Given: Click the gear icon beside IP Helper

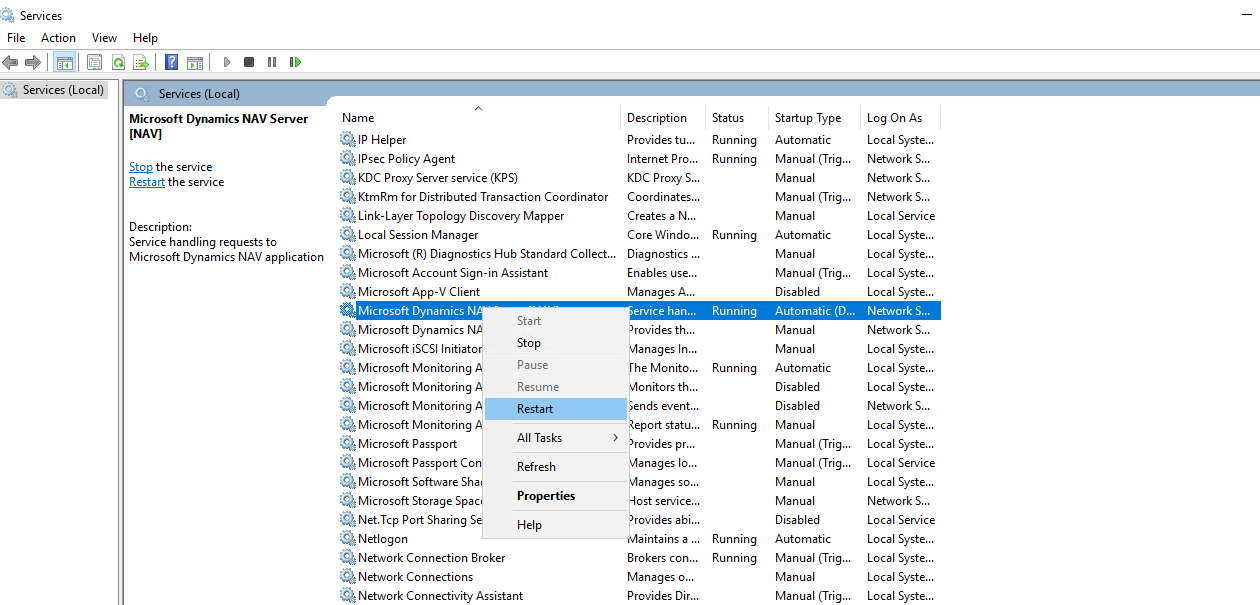Looking at the screenshot, I should [348, 140].
